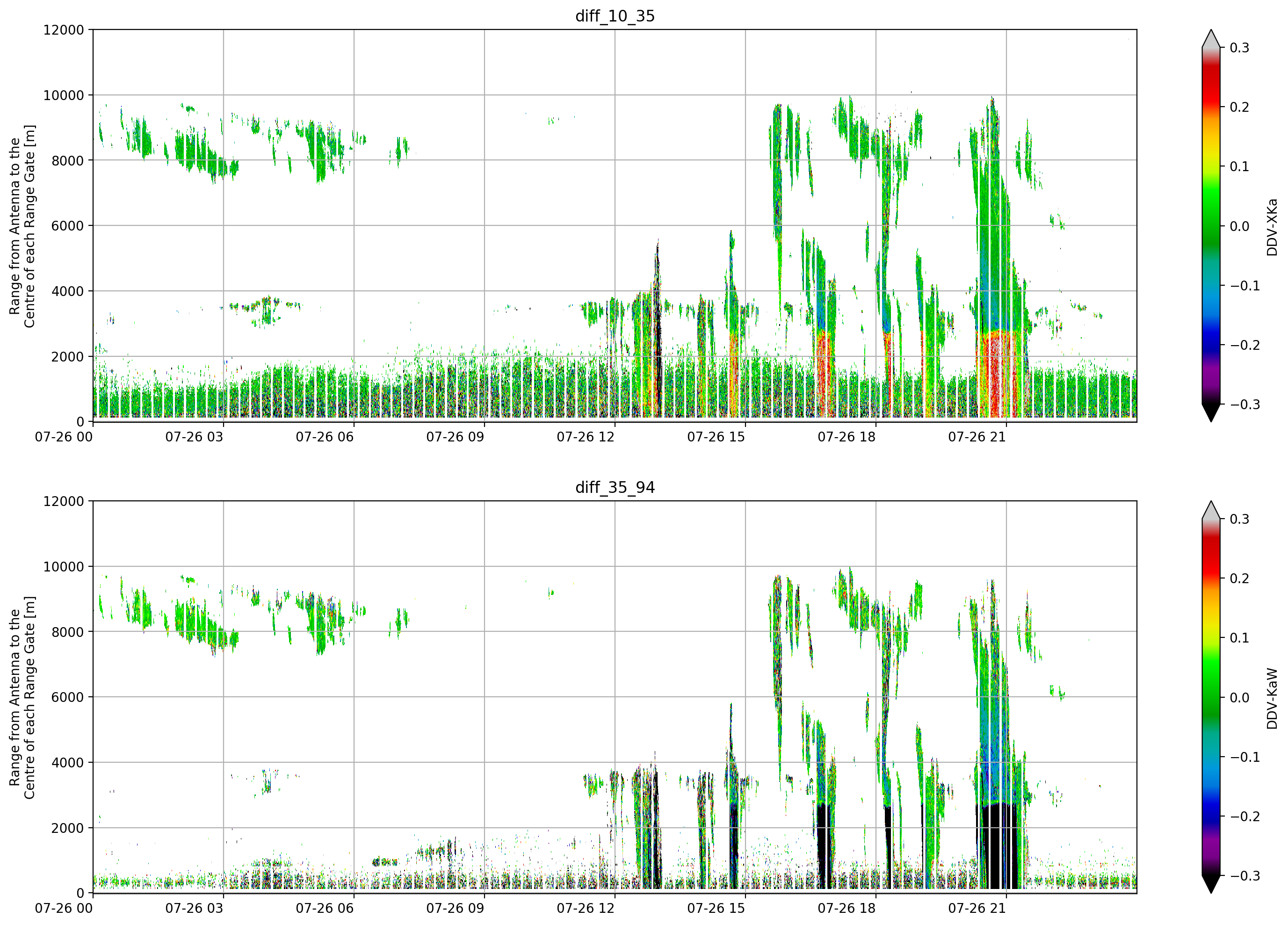Click "07-26 00" x-tick under diff_10_35 plot

coord(64,437)
